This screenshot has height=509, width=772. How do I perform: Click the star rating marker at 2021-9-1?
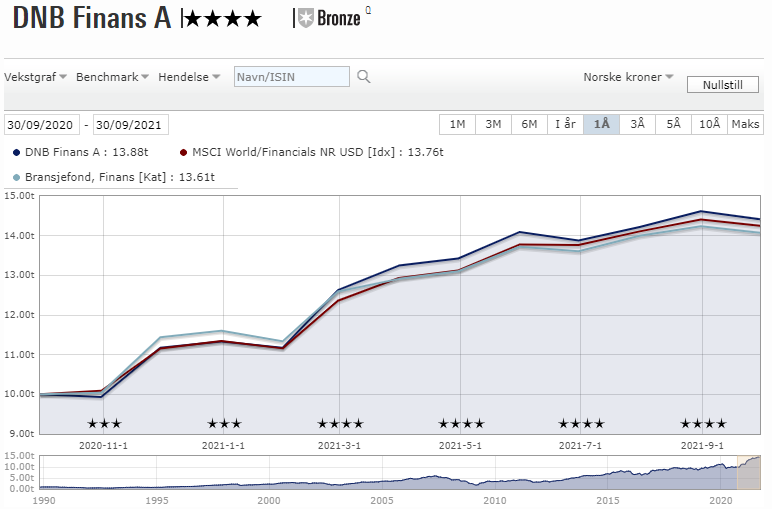[x=703, y=423]
